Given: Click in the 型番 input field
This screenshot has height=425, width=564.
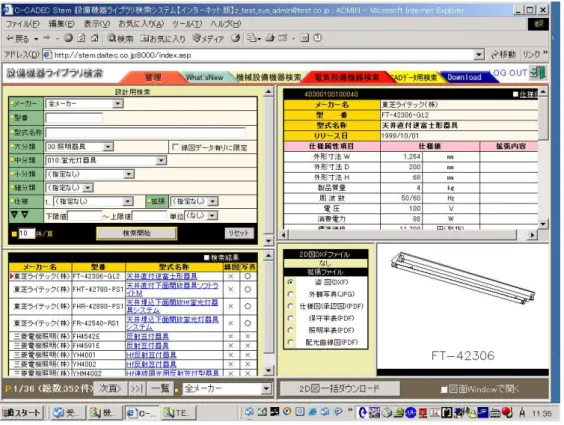Looking at the screenshot, I should [x=74, y=118].
